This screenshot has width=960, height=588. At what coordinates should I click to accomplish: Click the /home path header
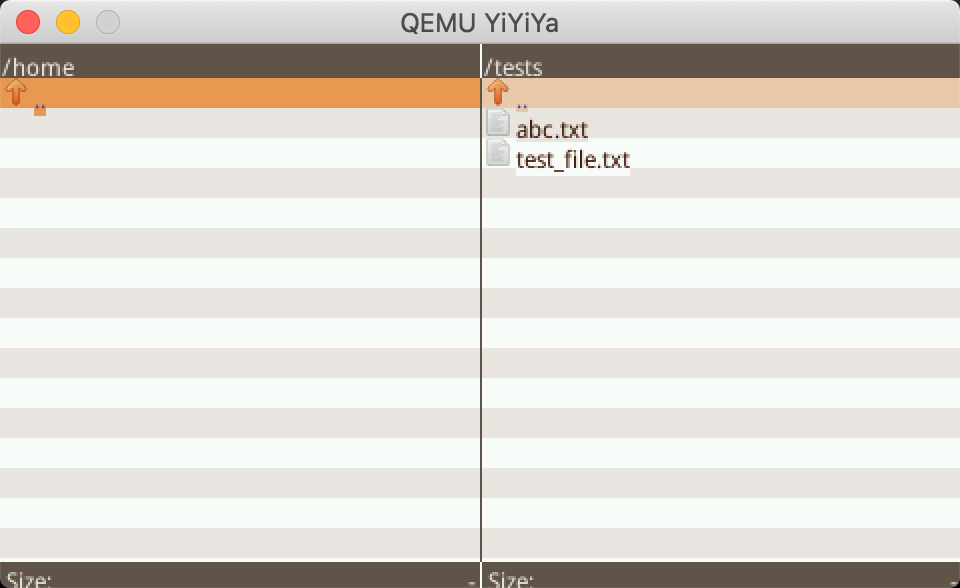click(38, 67)
